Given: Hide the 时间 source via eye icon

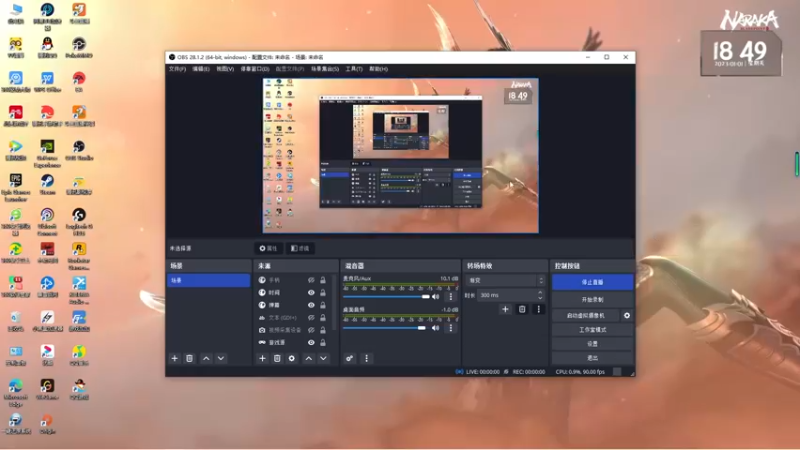Looking at the screenshot, I should (x=311, y=292).
